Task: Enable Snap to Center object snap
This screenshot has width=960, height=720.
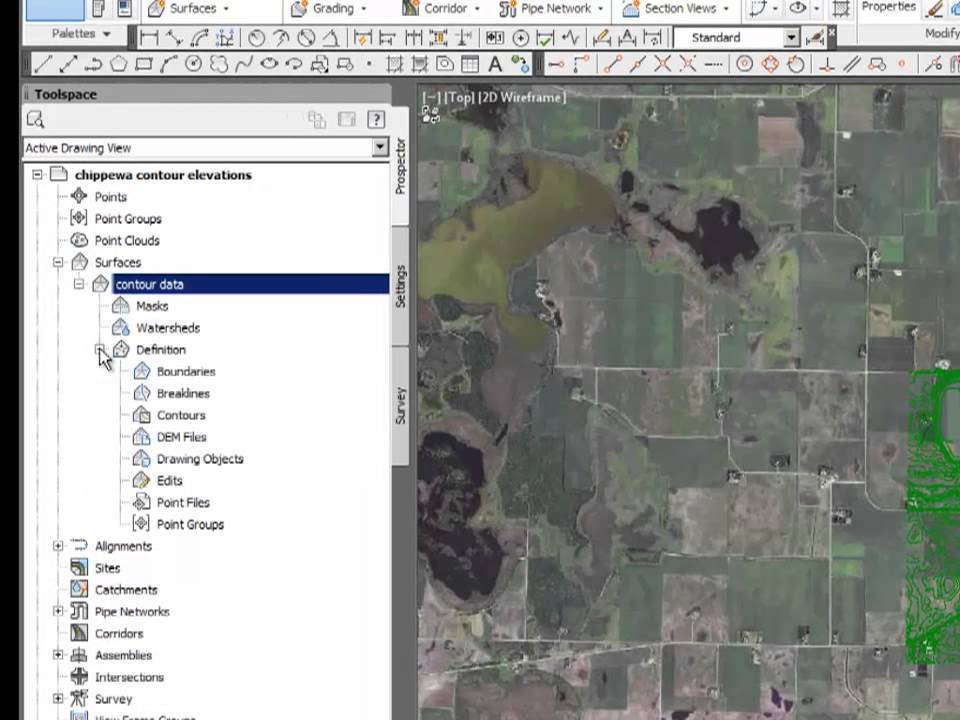Action: (x=744, y=64)
